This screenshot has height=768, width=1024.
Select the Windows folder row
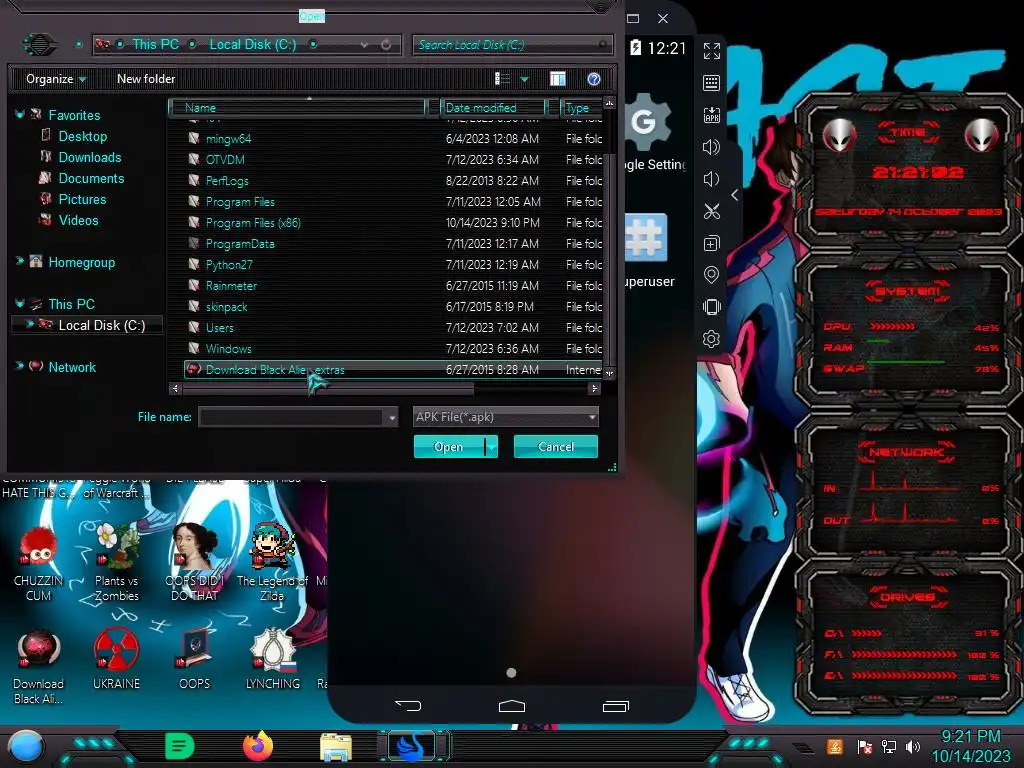pyautogui.click(x=394, y=349)
